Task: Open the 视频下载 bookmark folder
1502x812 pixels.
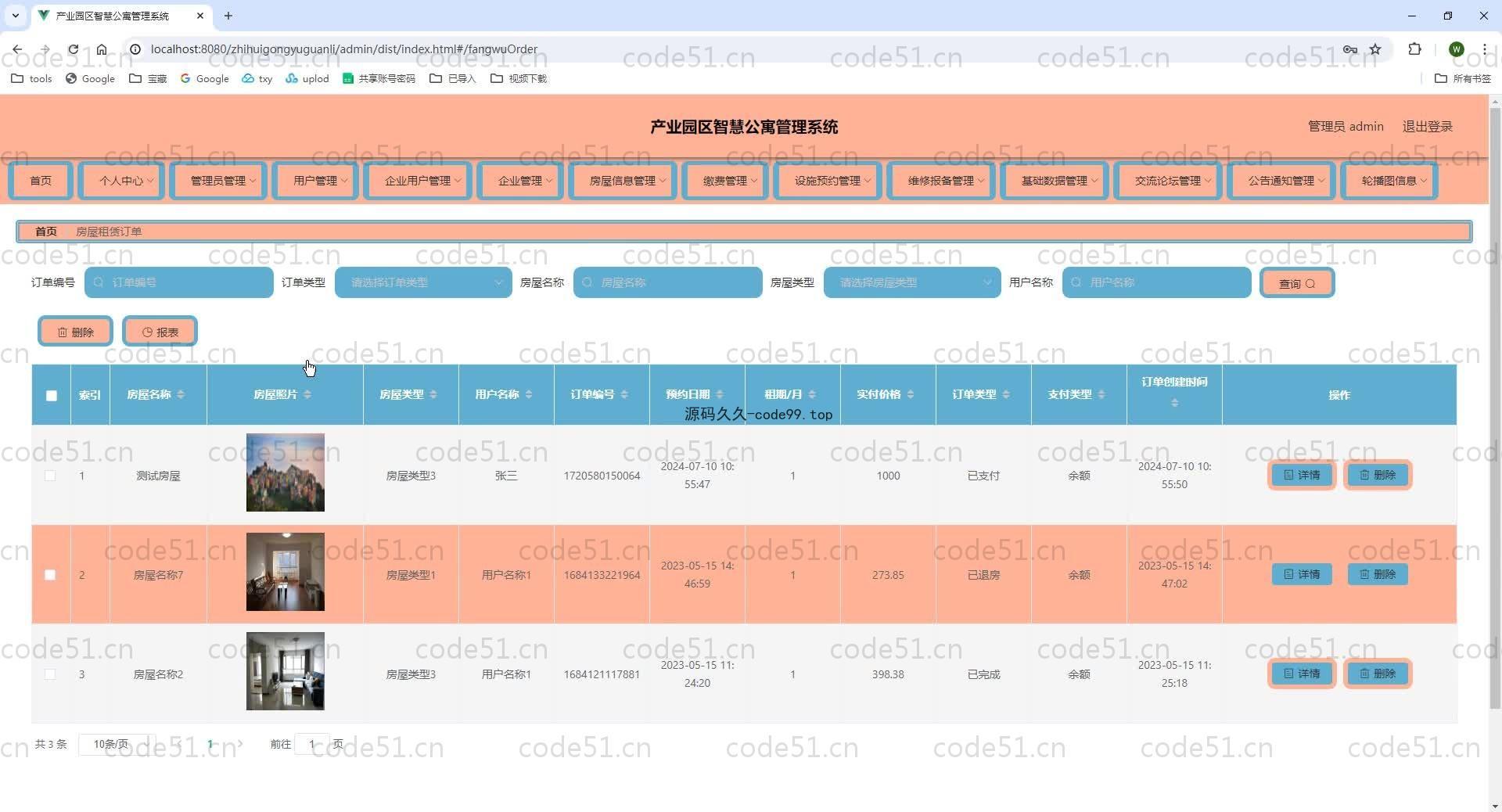Action: 519,78
